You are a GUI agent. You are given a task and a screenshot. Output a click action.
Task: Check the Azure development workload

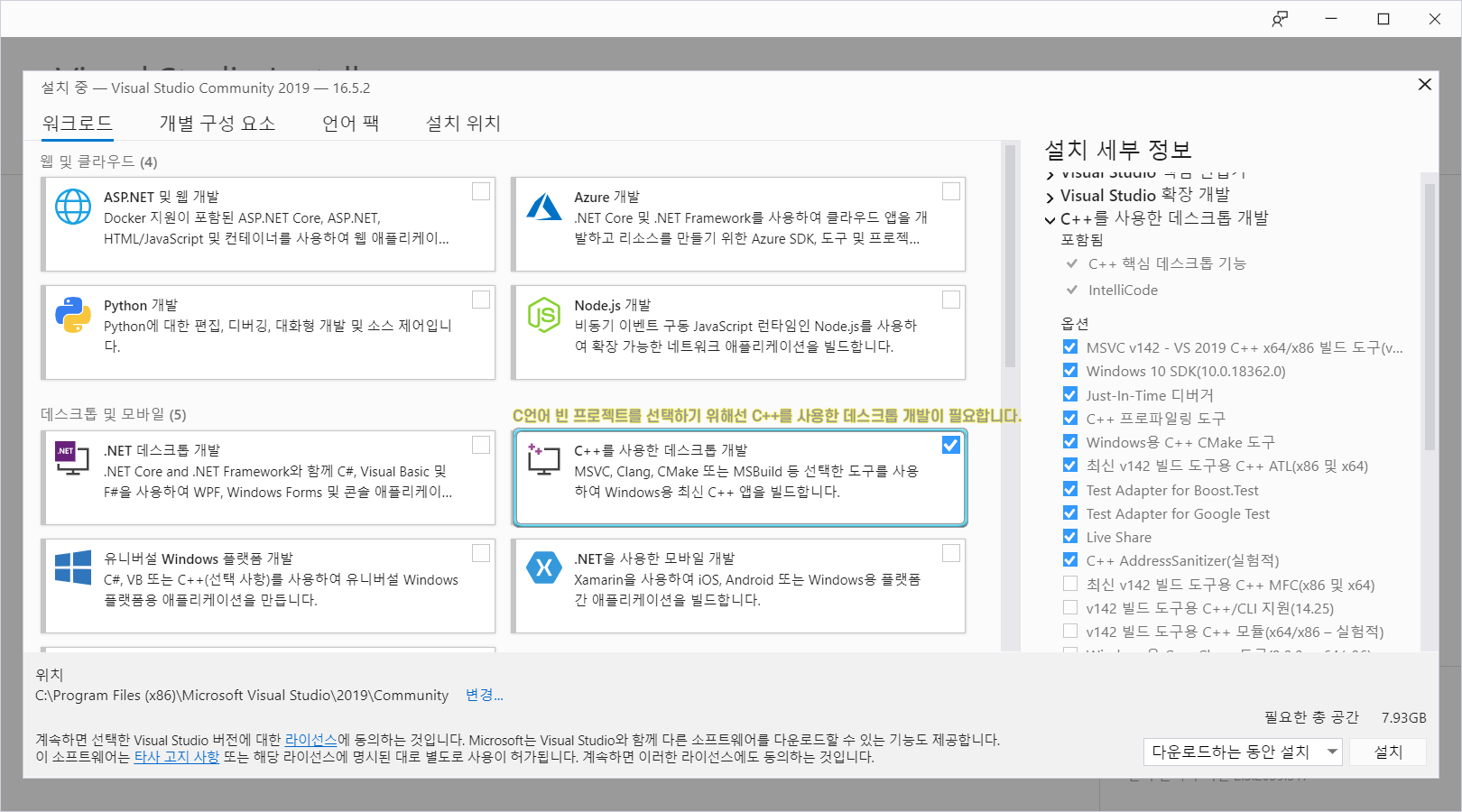(x=951, y=191)
